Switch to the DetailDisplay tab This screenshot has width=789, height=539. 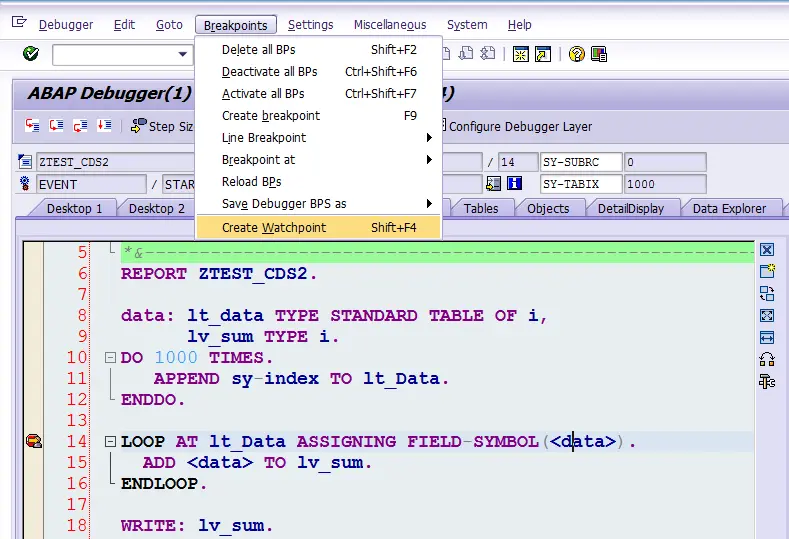630,208
